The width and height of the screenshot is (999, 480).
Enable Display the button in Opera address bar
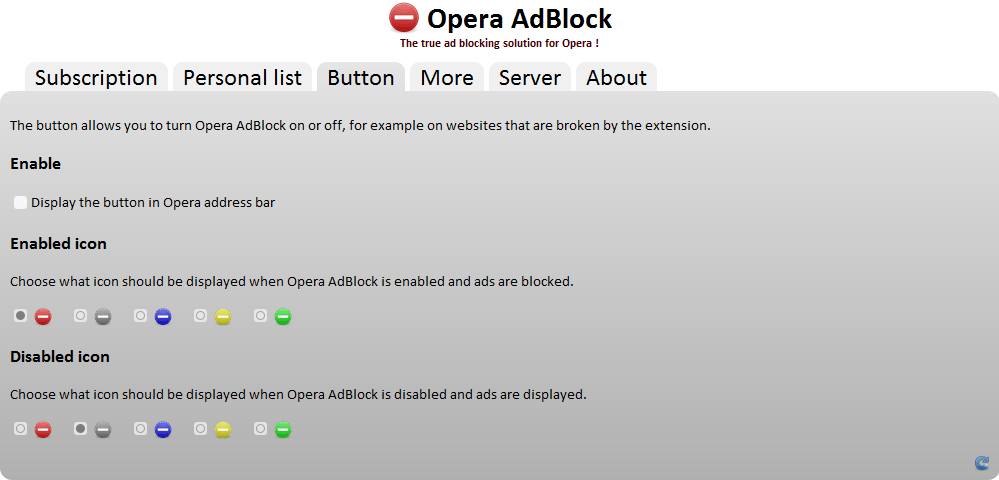pyautogui.click(x=20, y=203)
